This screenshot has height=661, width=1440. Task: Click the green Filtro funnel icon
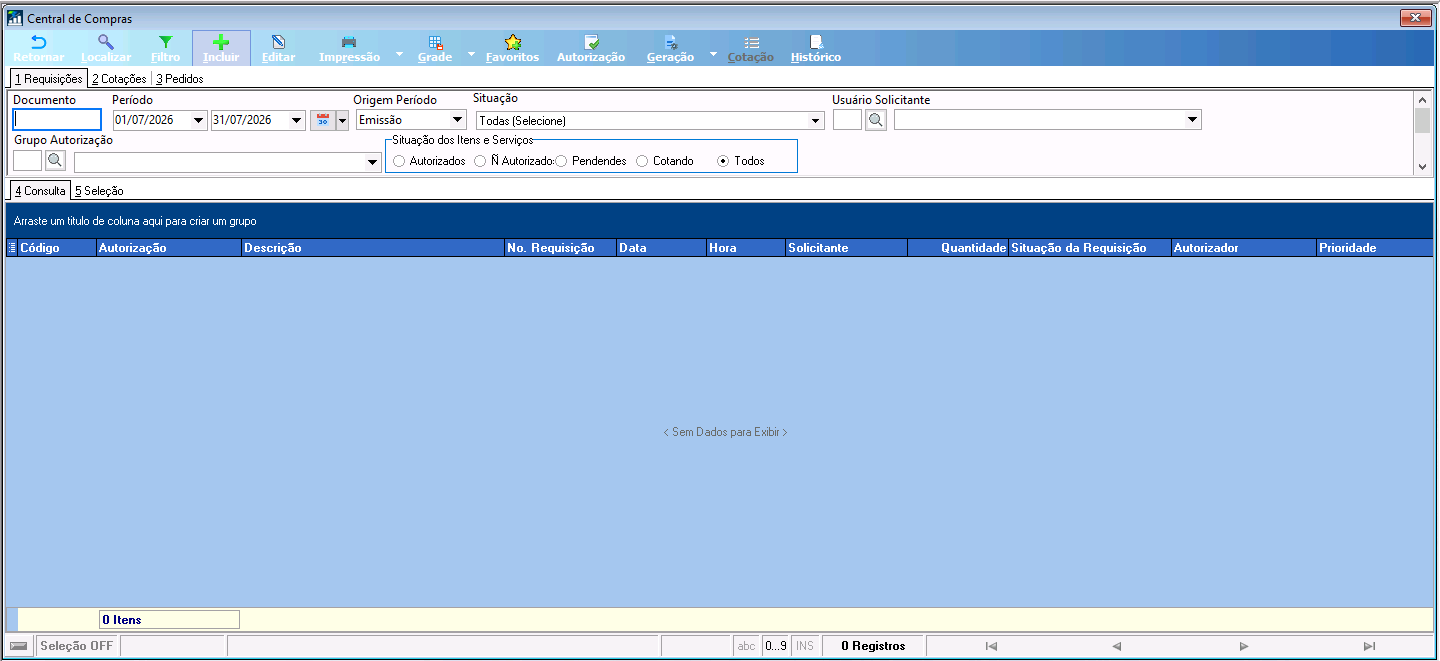166,42
